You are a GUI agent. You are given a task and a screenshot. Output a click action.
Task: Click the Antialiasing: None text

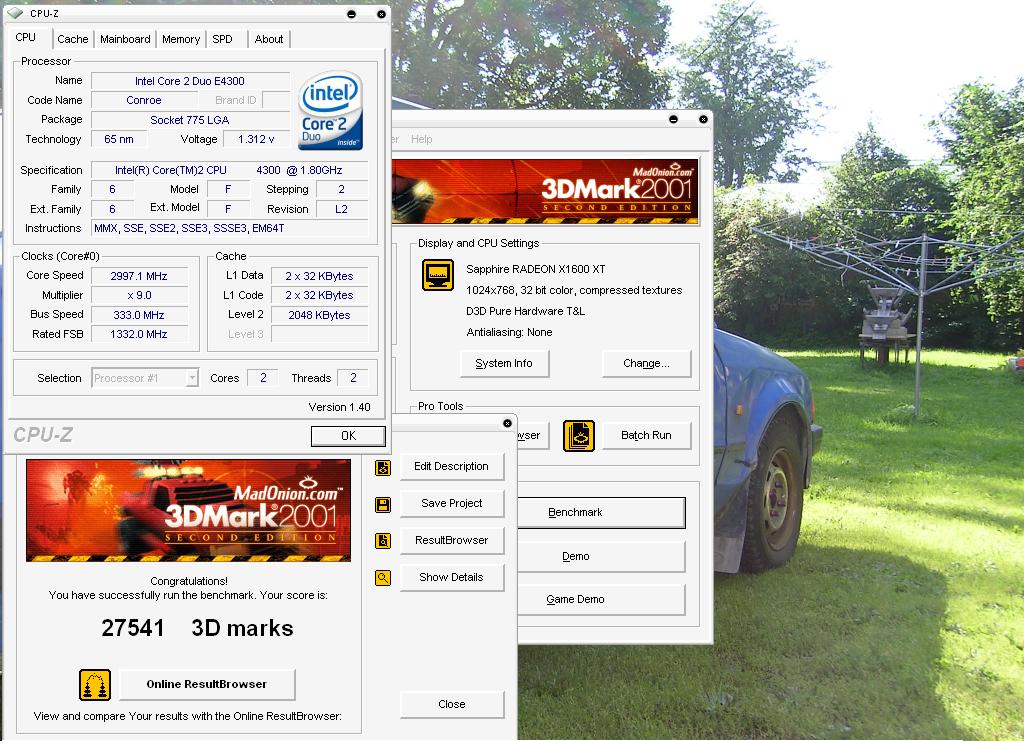(x=509, y=332)
